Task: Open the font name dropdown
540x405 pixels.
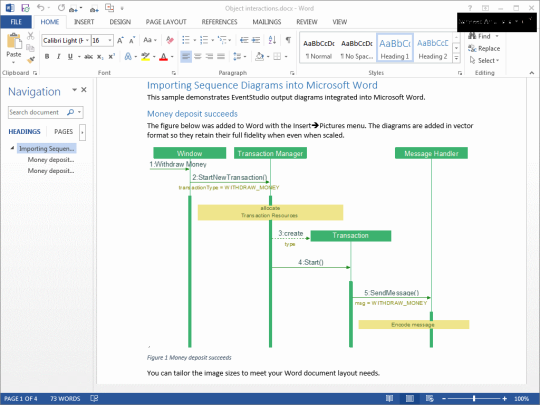Action: click(87, 40)
